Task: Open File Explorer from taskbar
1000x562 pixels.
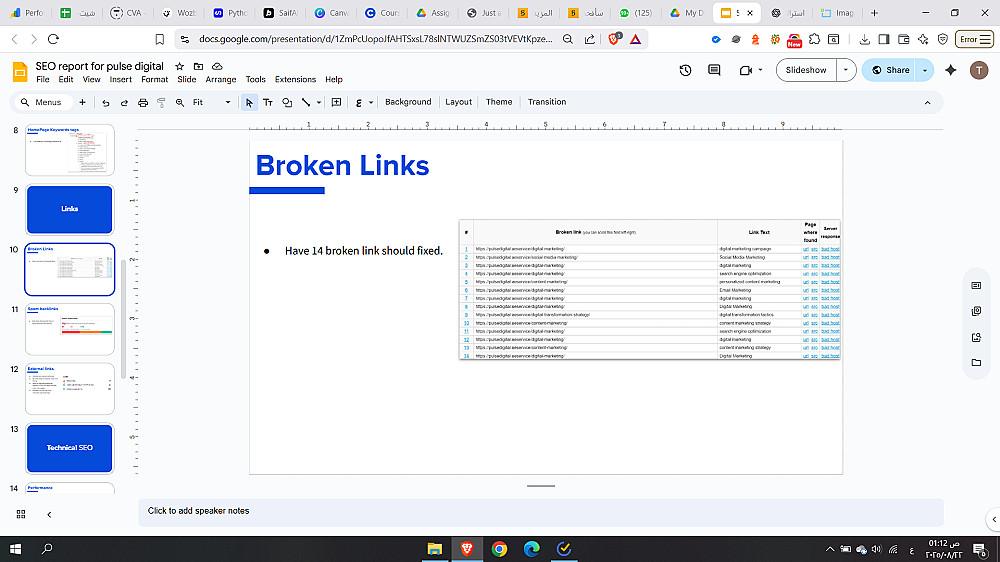Action: point(435,549)
